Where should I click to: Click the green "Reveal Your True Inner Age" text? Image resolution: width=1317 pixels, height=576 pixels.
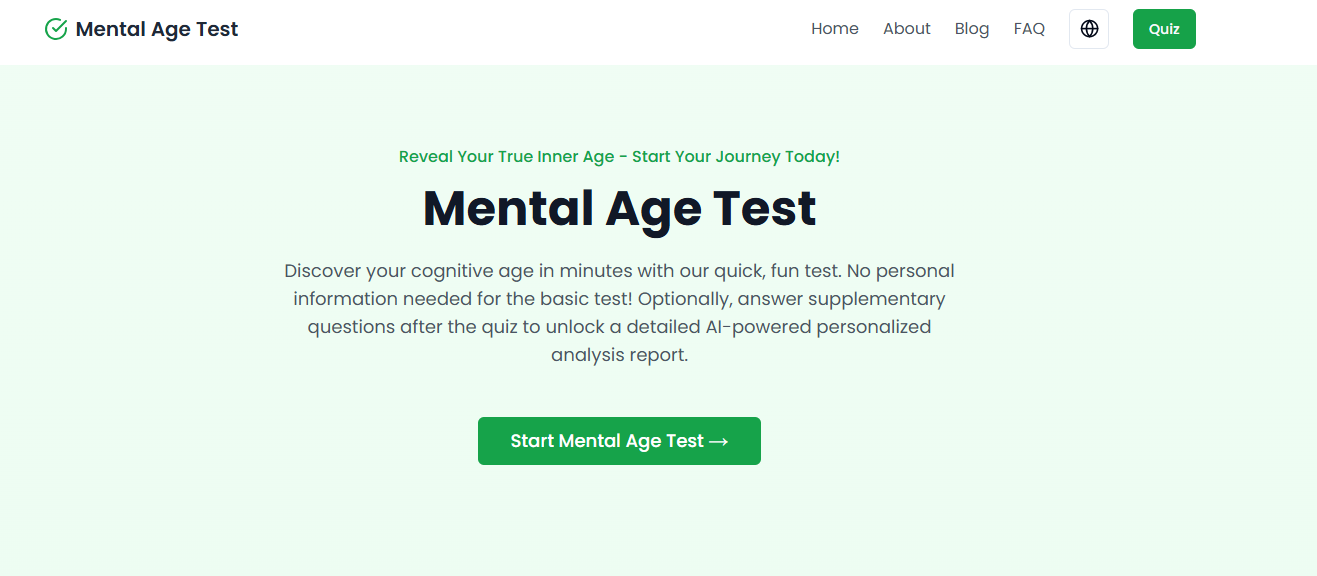point(505,157)
